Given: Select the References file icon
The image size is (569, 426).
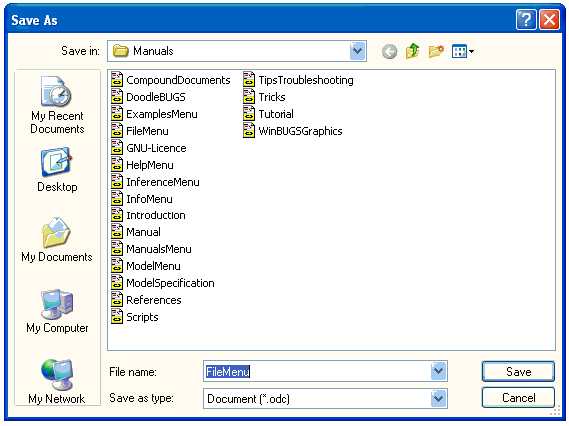Looking at the screenshot, I should point(117,300).
